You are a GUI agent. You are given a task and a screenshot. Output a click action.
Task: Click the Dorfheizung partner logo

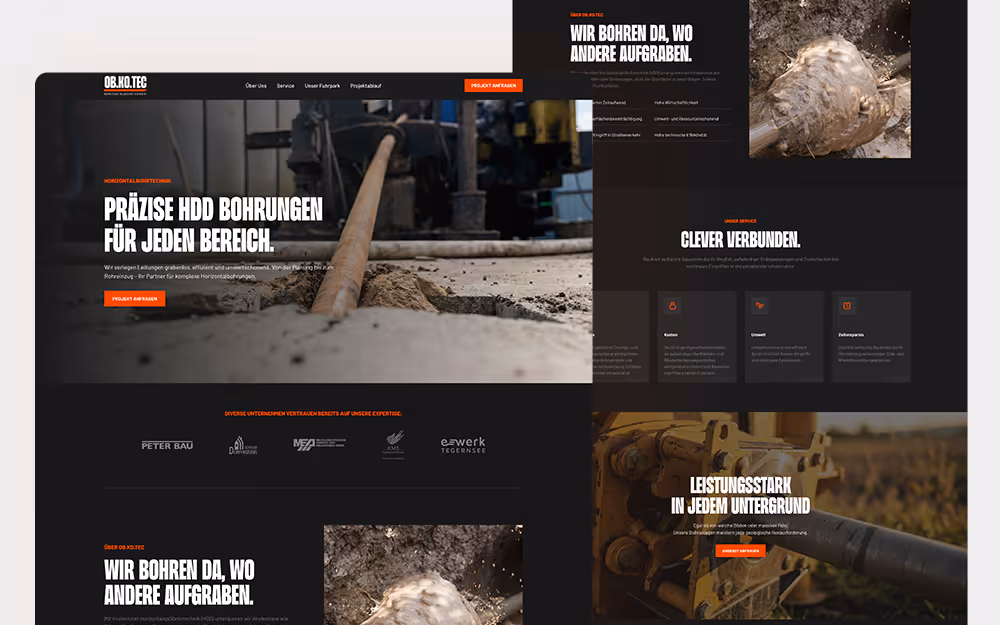243,445
